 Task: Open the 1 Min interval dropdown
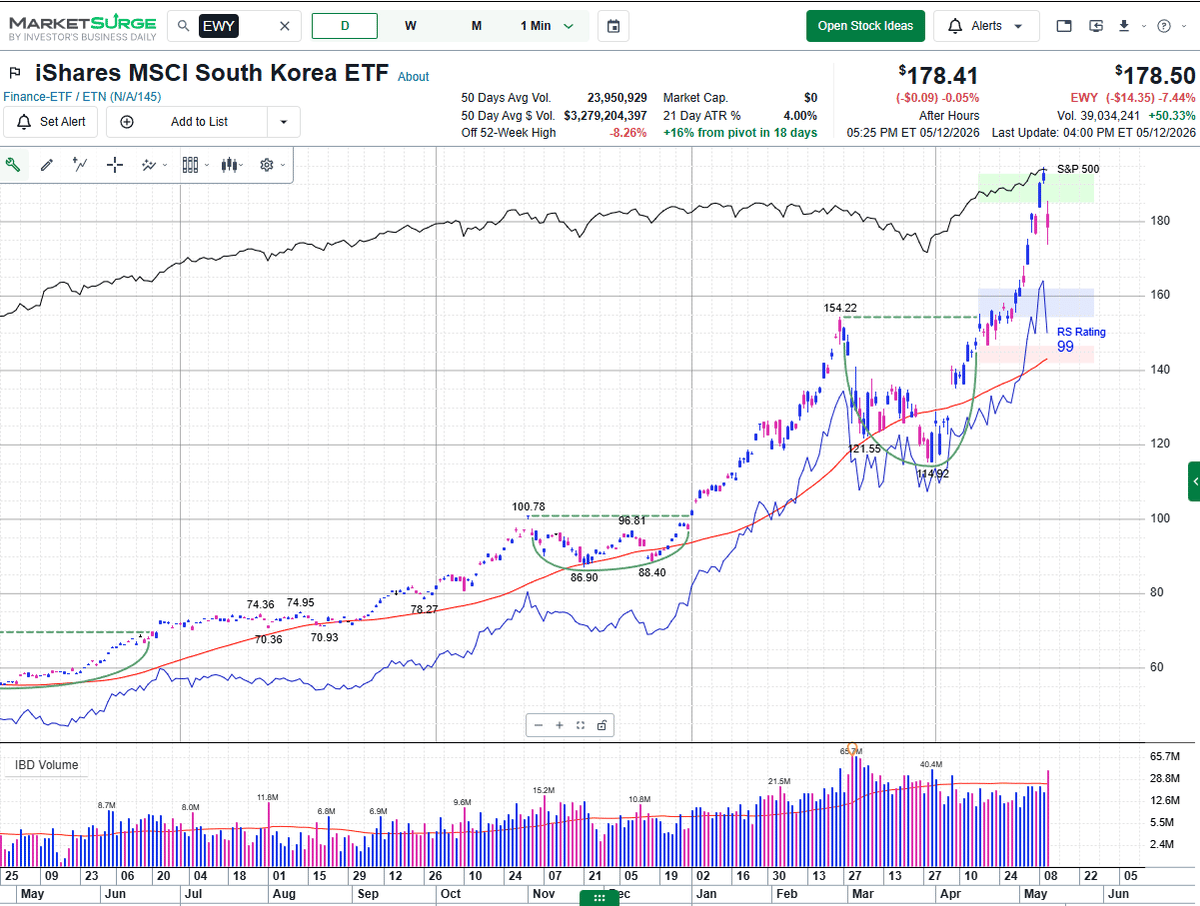coord(547,26)
